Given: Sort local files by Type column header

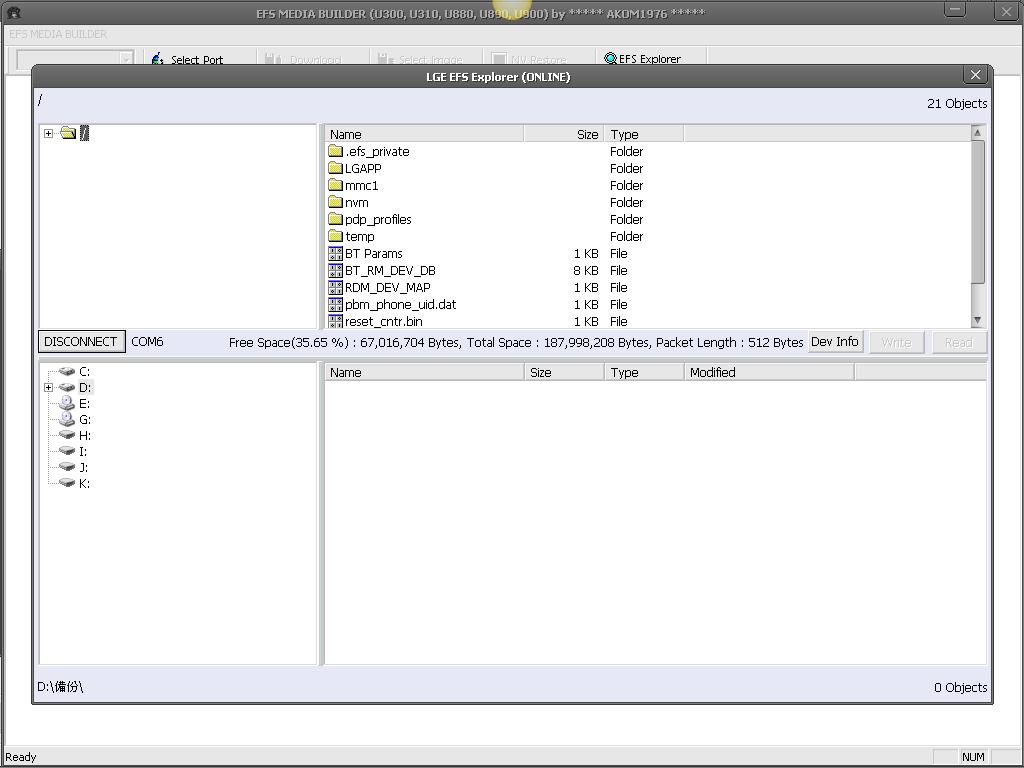Looking at the screenshot, I should pos(644,372).
